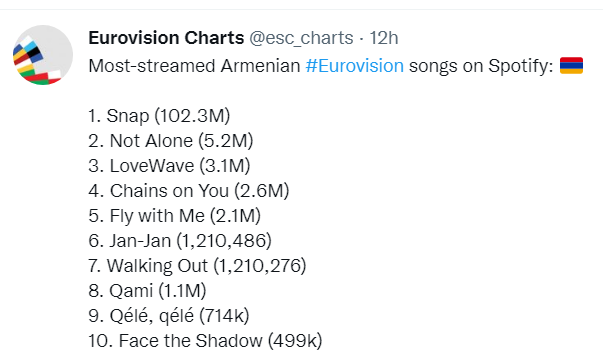Open the #Eurovision hashtag link

pyautogui.click(x=355, y=66)
